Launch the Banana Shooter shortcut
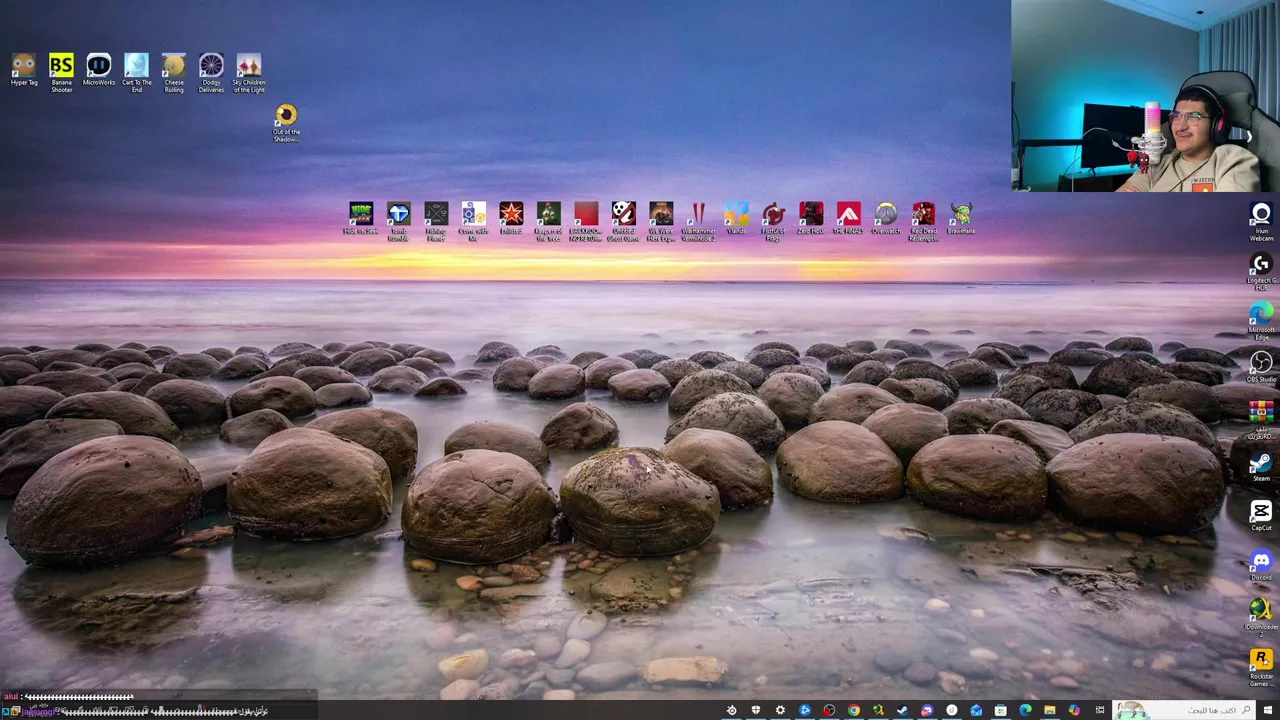 coord(61,73)
